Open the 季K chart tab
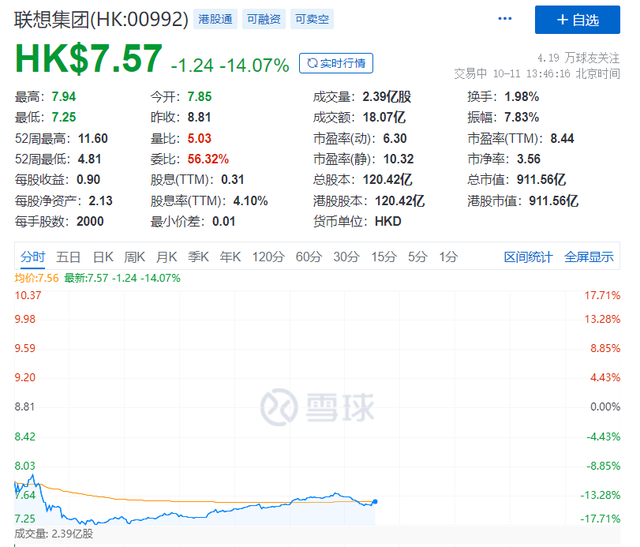This screenshot has width=640, height=547. 198,257
